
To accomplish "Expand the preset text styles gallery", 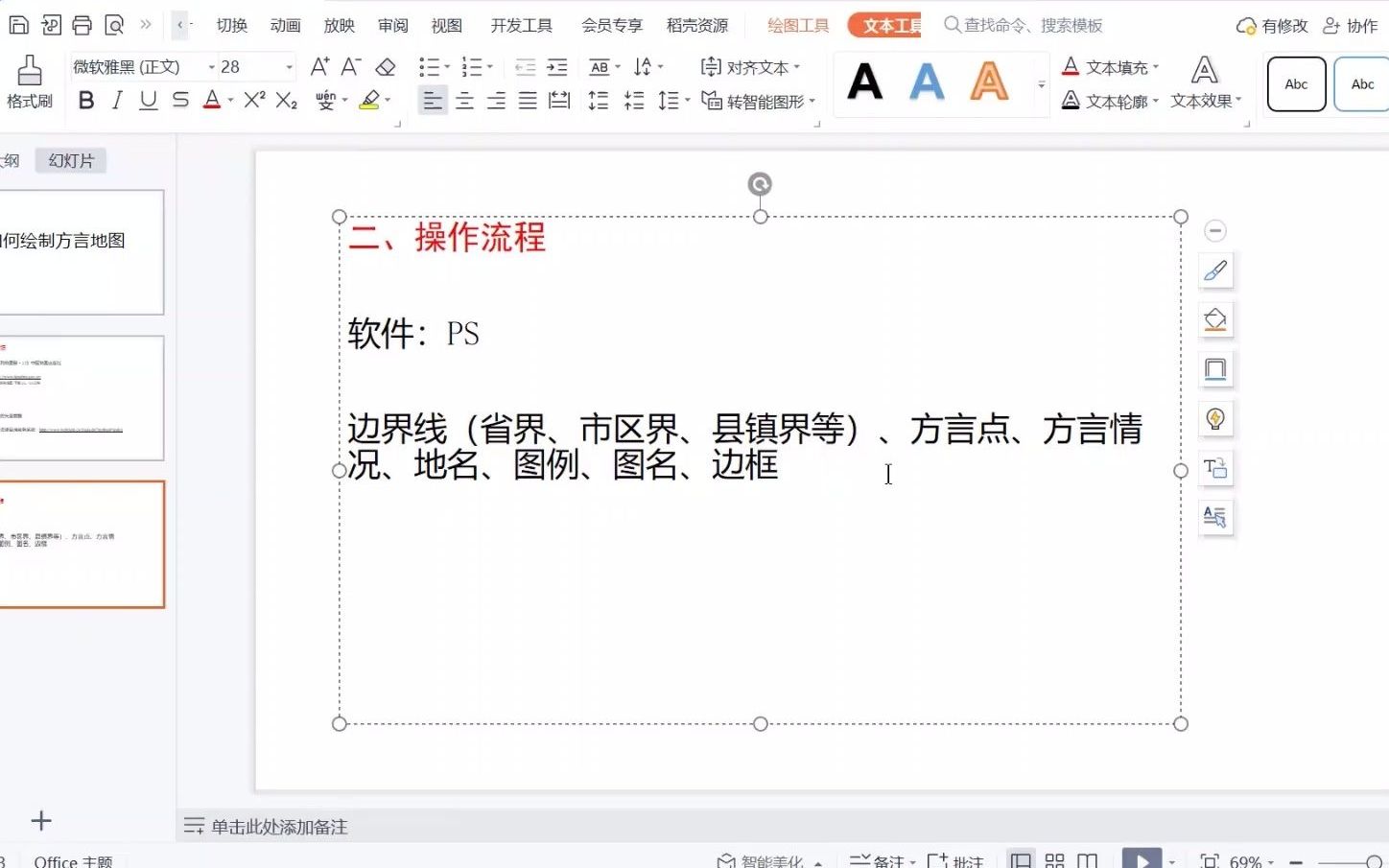I will coord(1042,84).
